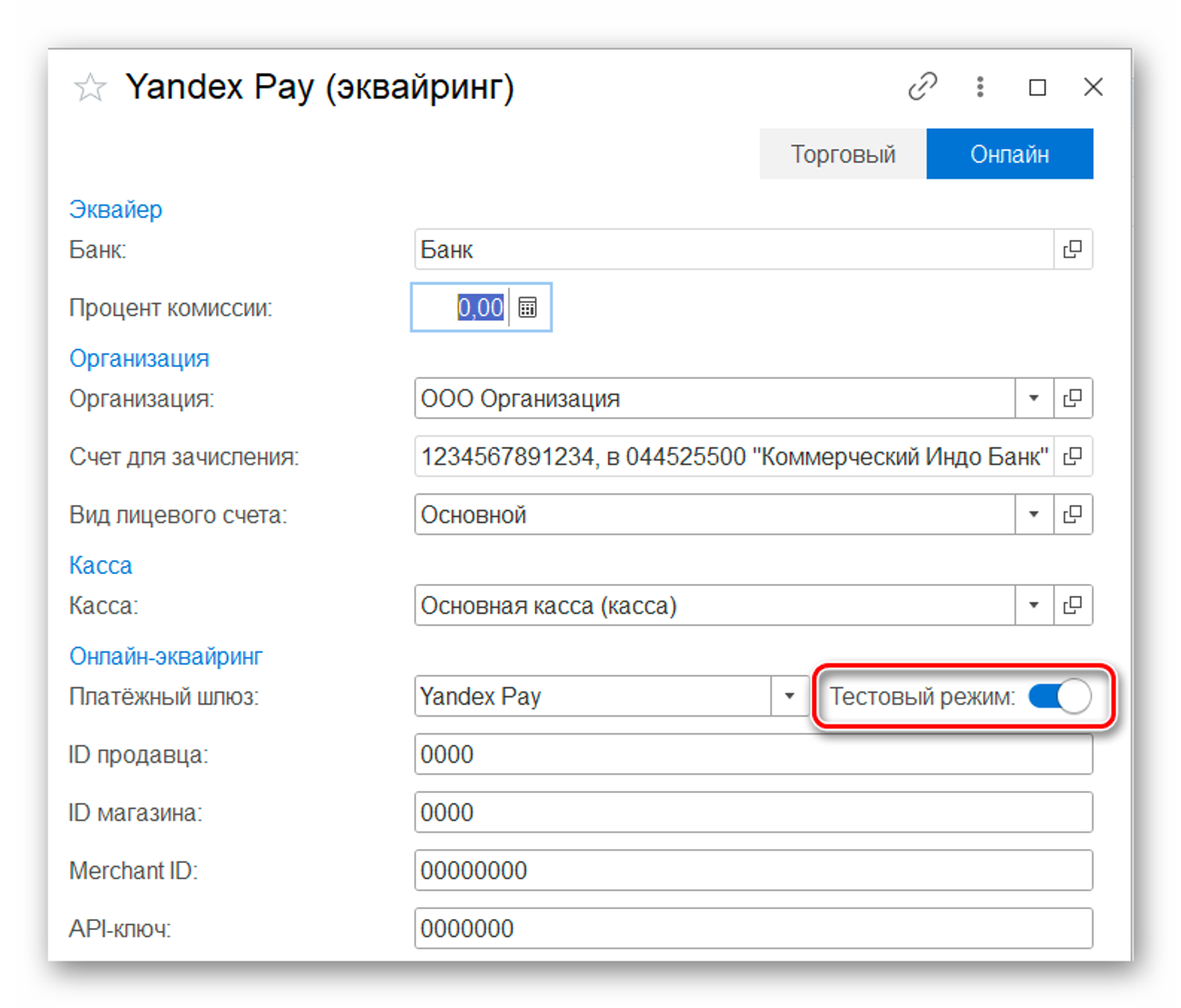This screenshot has width=1181, height=1008.
Task: Expand the Касса dropdown list
Action: coord(1033,605)
